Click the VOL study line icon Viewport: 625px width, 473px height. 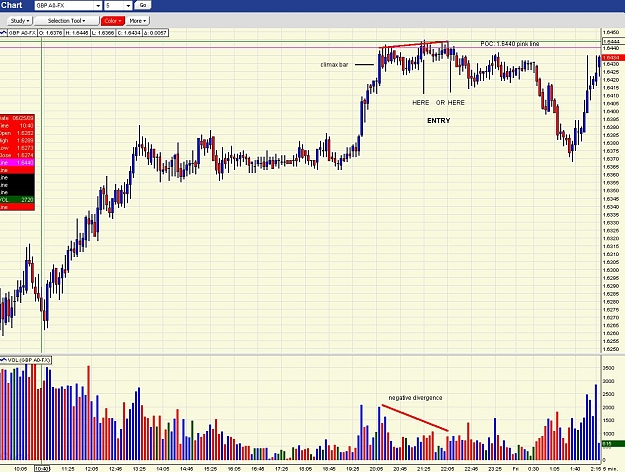3,360
